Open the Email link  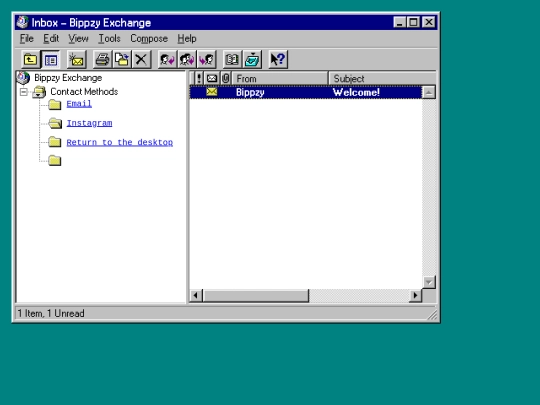click(x=79, y=104)
